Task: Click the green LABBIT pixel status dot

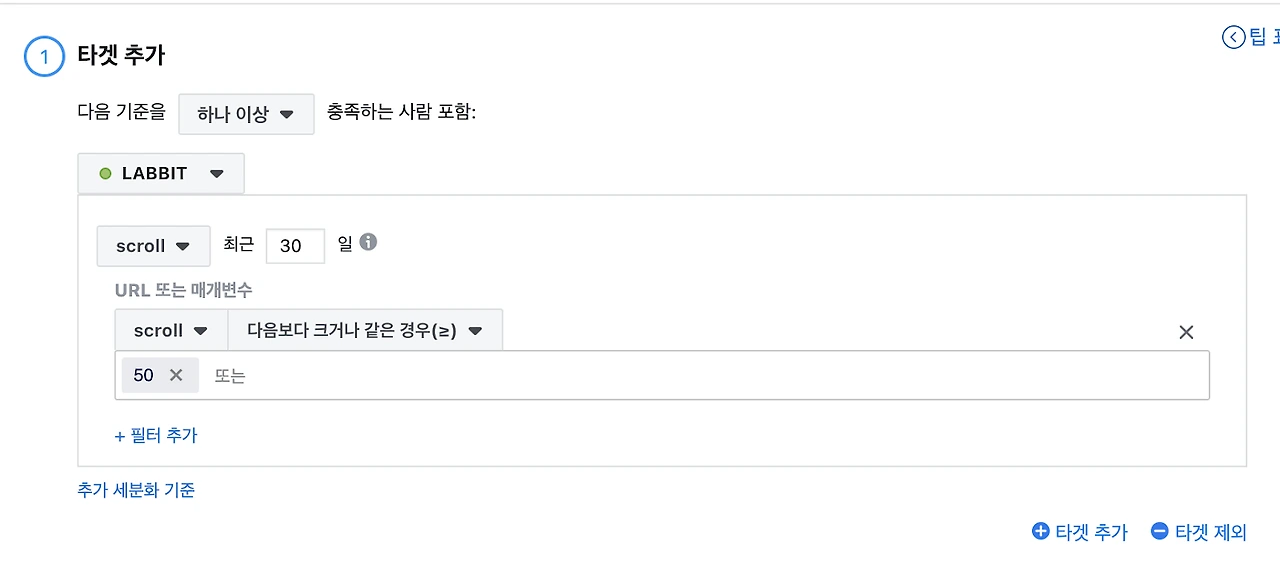Action: [105, 174]
